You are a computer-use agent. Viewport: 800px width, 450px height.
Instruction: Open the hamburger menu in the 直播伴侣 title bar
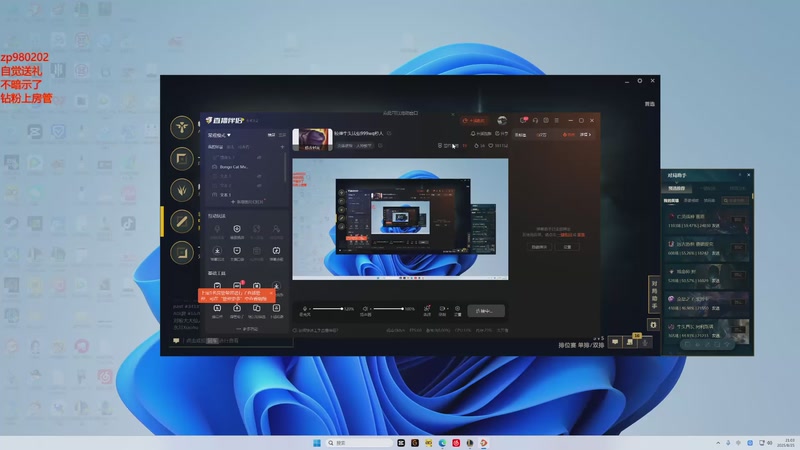pos(557,120)
